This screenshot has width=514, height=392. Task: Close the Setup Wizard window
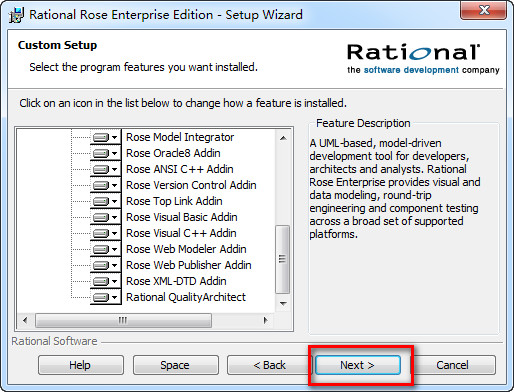click(x=484, y=10)
